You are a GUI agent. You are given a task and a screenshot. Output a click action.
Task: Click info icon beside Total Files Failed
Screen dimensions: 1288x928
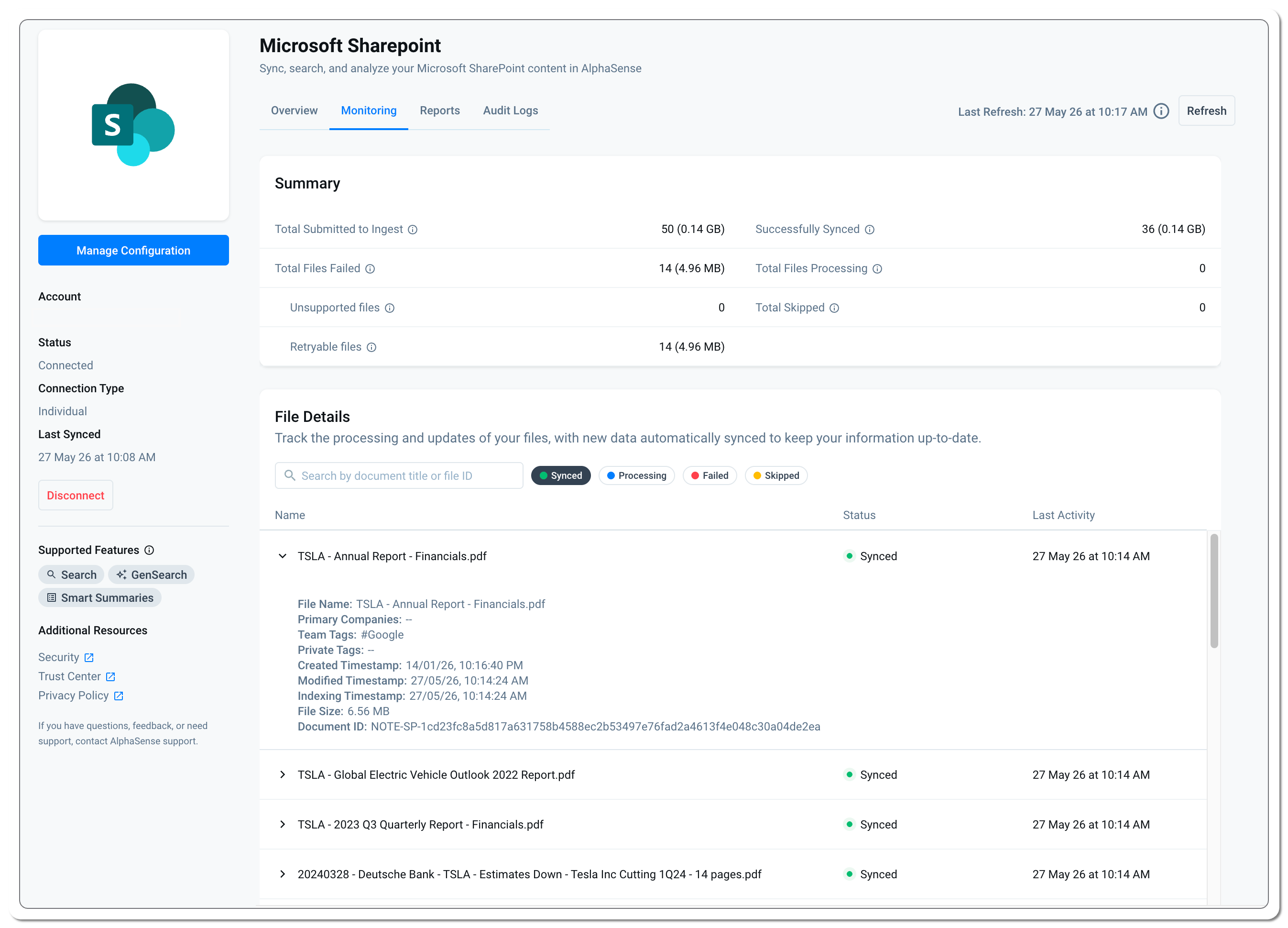click(370, 269)
